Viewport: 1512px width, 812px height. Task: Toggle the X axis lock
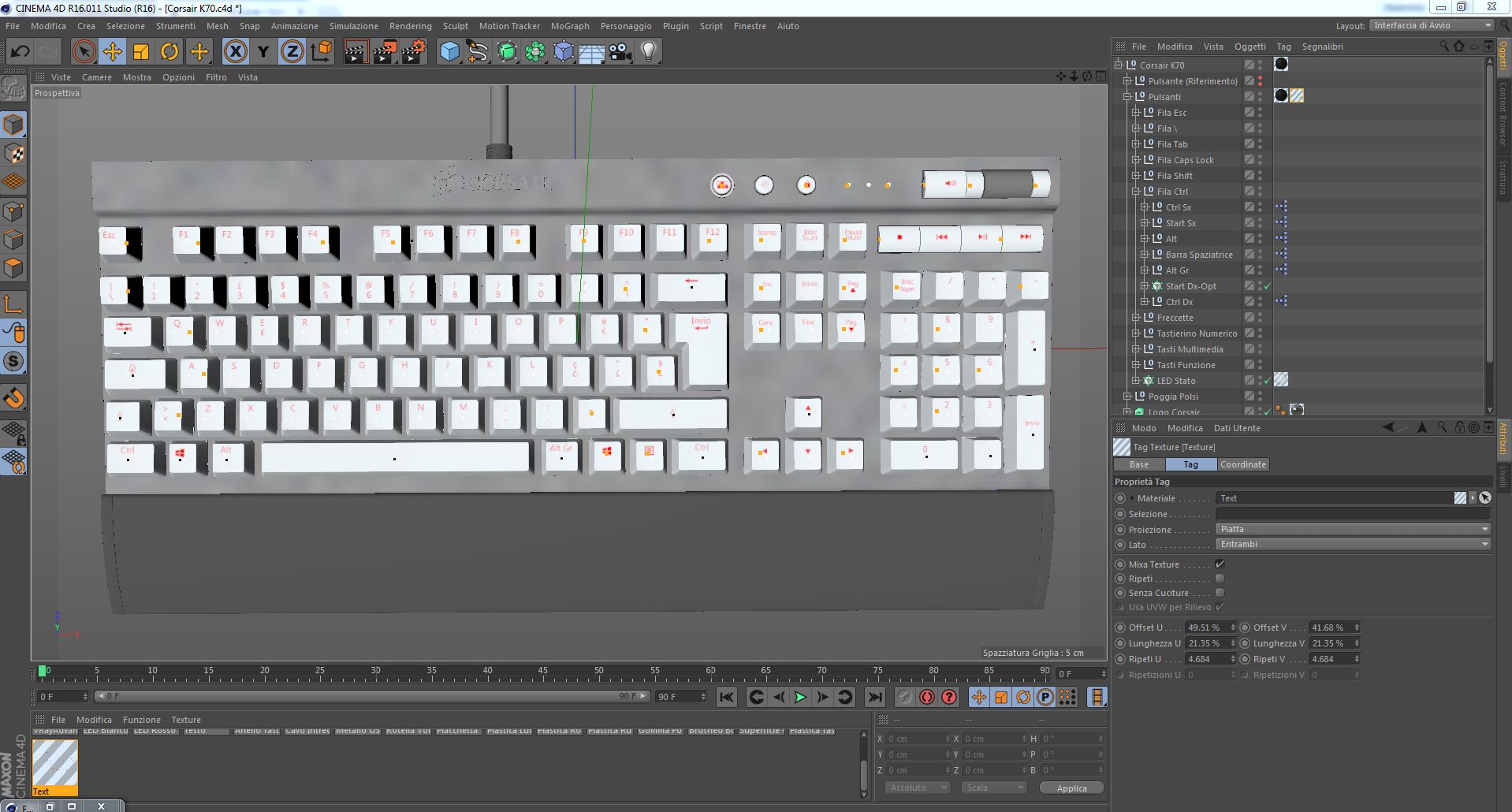235,52
